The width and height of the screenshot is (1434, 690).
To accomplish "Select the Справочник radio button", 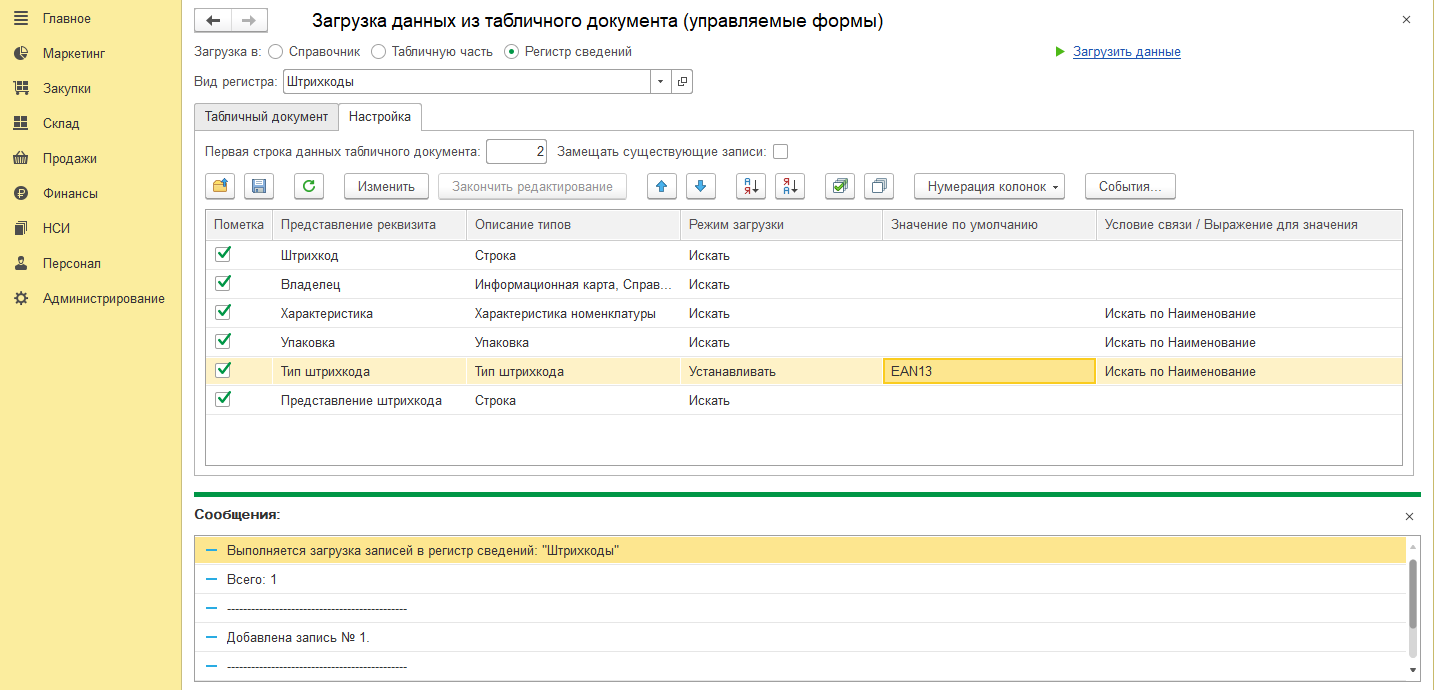I will pos(276,51).
